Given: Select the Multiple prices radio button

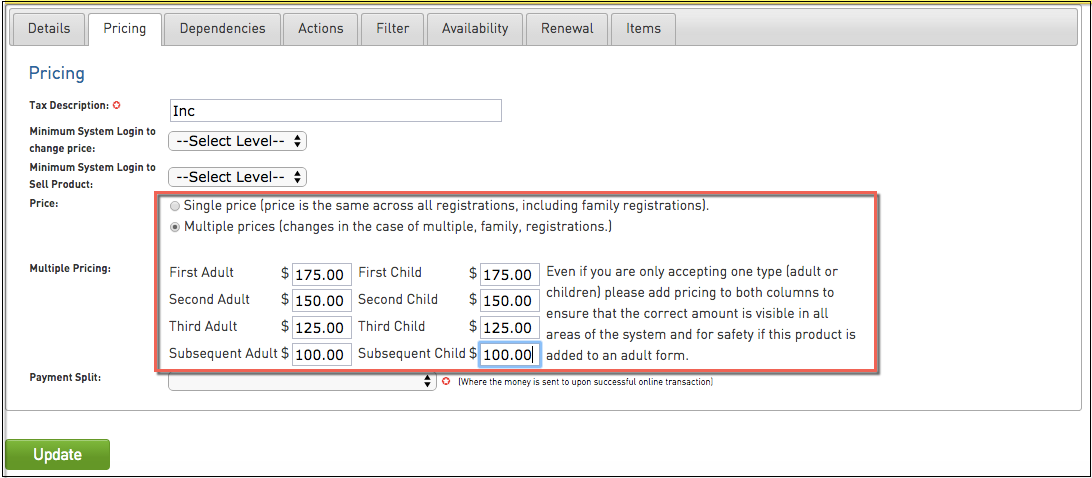Looking at the screenshot, I should point(176,228).
